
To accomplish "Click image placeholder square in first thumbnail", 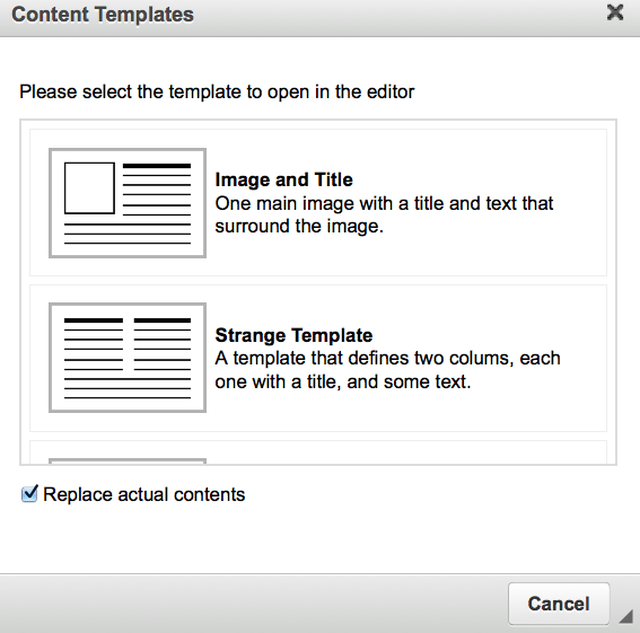I will 90,188.
